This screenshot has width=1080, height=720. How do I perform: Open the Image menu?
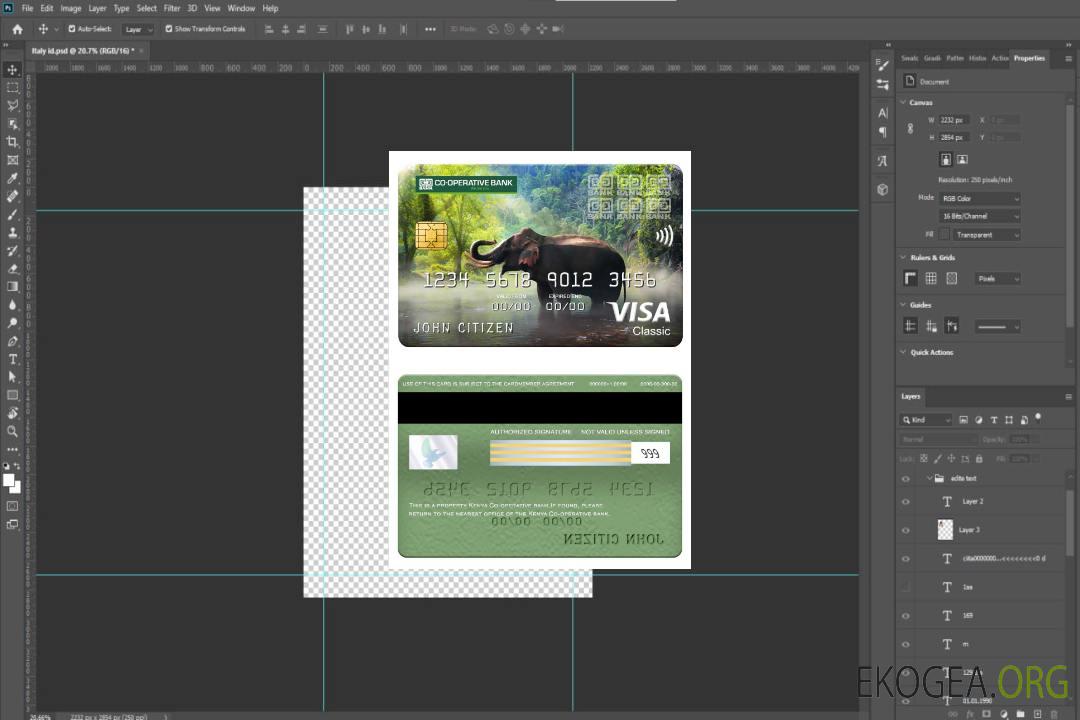(x=70, y=8)
